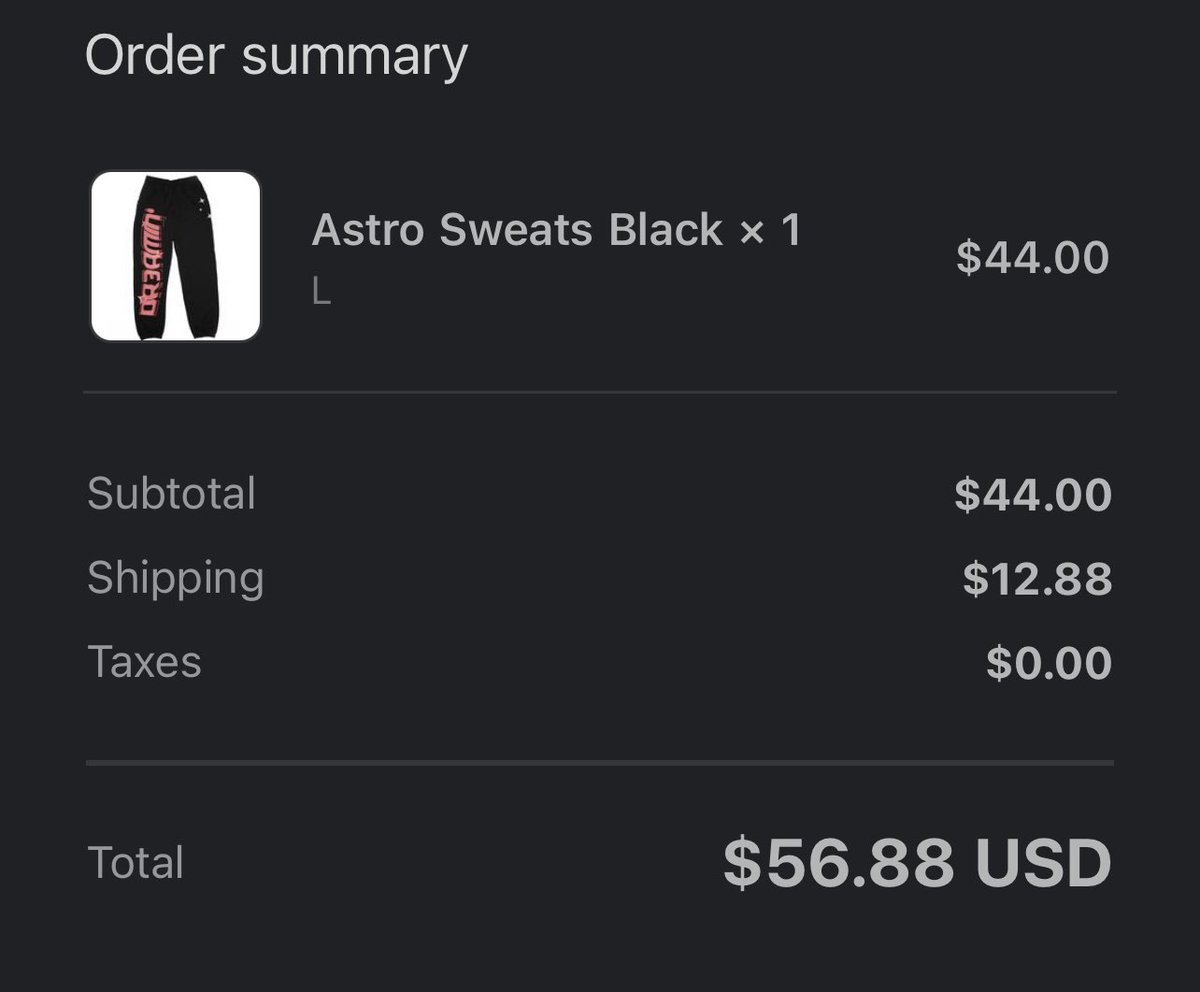Click the word Astro in product title

(369, 230)
